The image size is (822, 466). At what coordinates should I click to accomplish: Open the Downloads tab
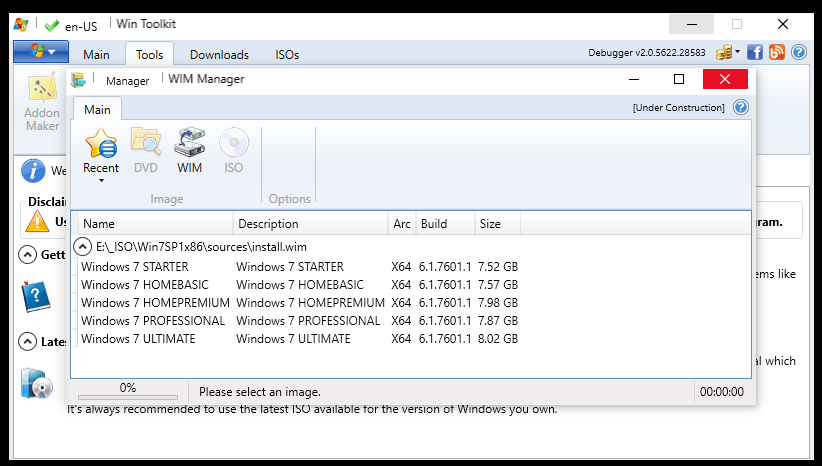coord(219,55)
